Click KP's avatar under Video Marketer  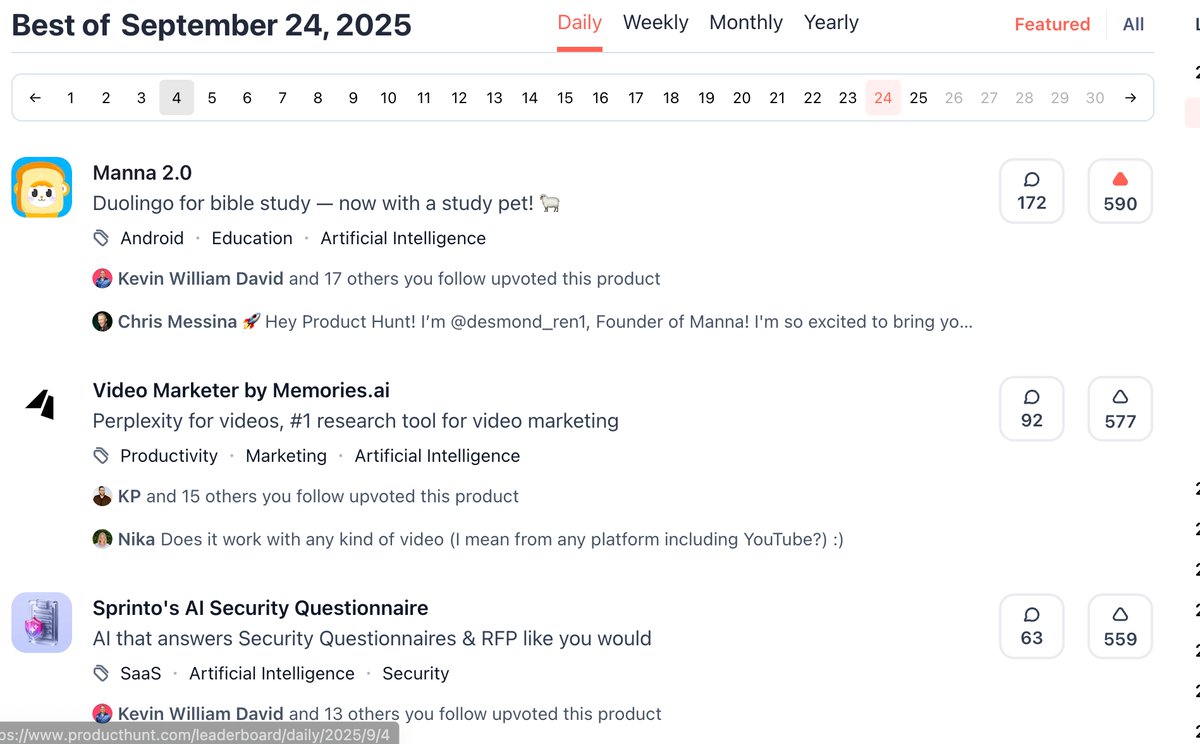[102, 496]
